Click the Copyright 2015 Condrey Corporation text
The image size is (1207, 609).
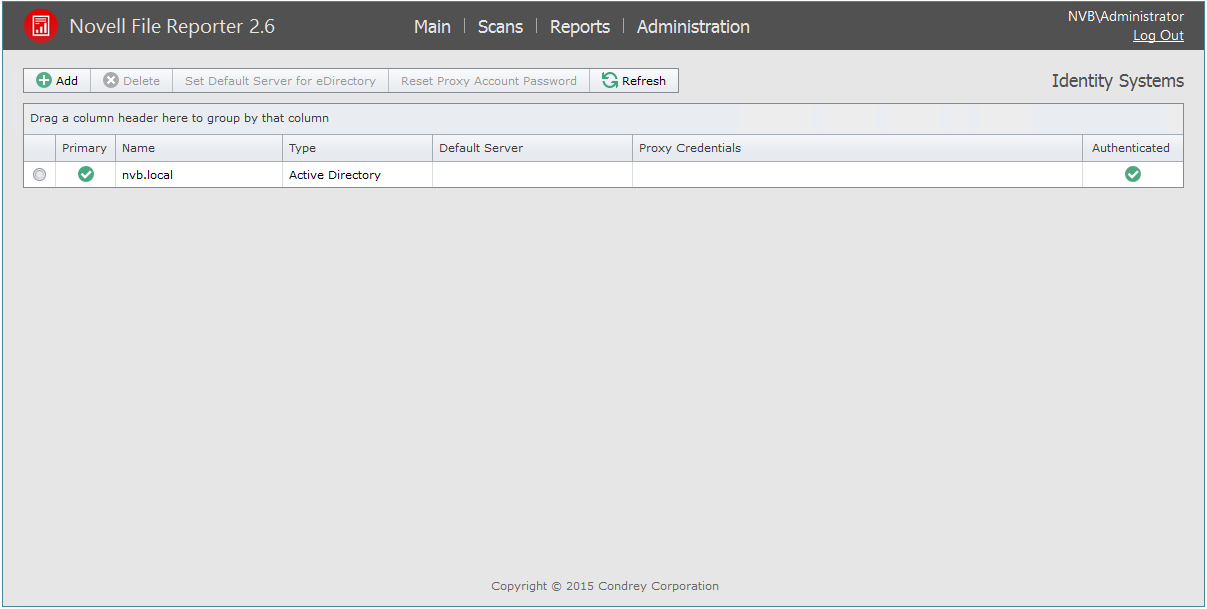pyautogui.click(x=605, y=586)
